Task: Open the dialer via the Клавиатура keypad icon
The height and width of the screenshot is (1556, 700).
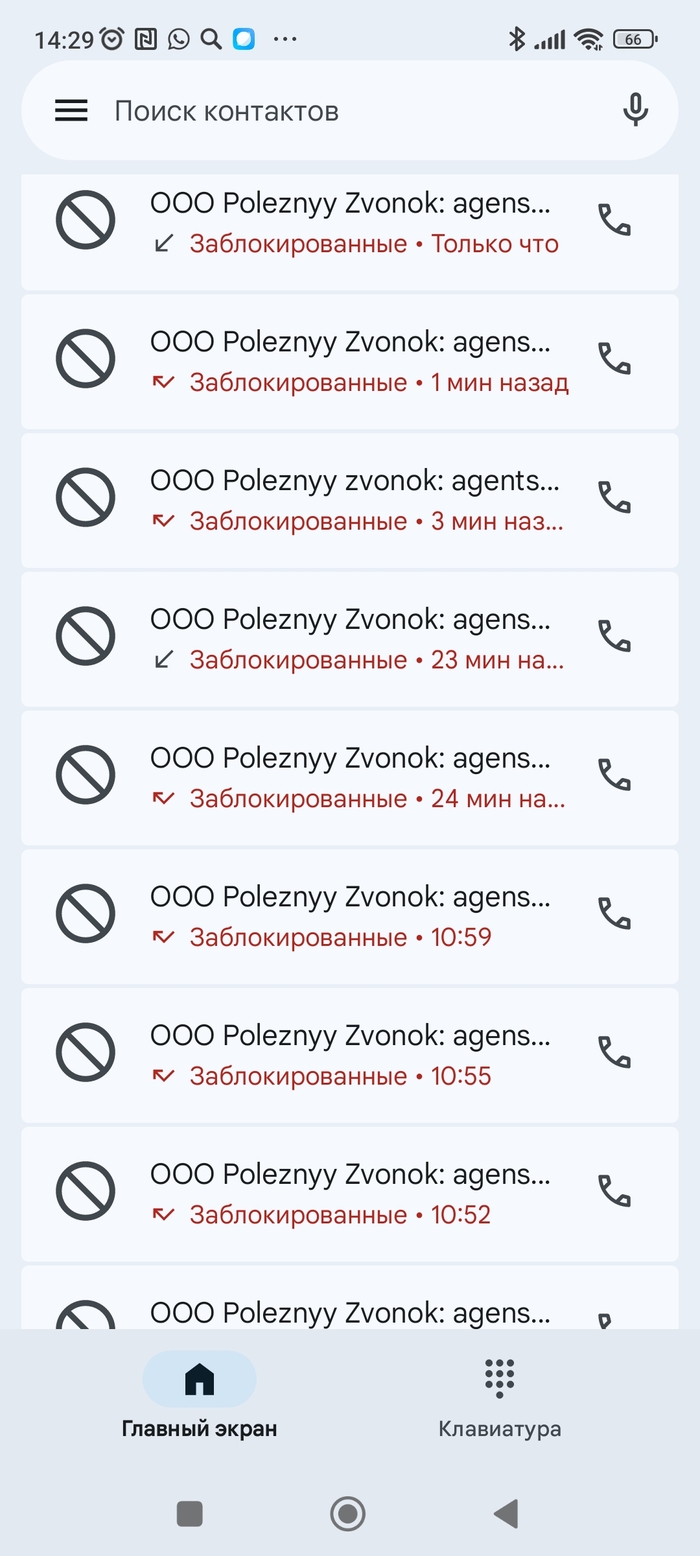Action: click(497, 1378)
